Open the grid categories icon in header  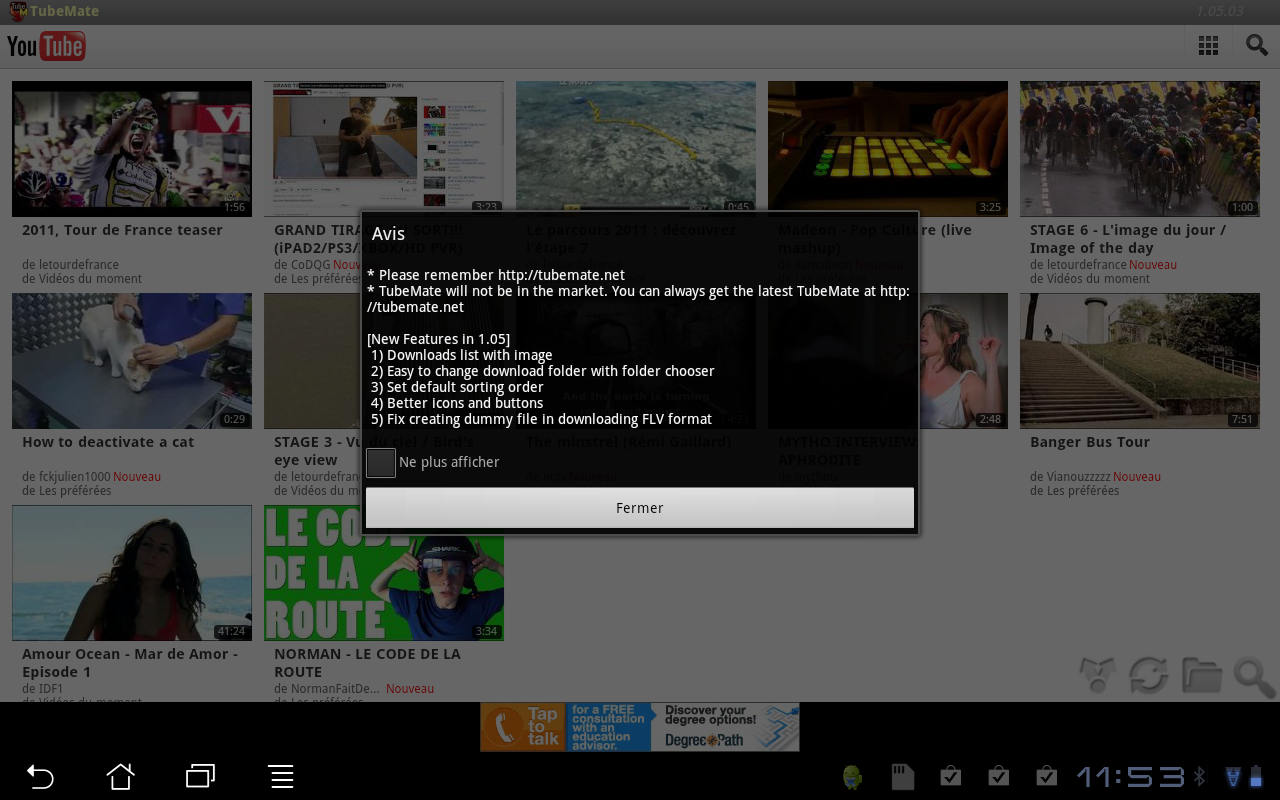1208,46
